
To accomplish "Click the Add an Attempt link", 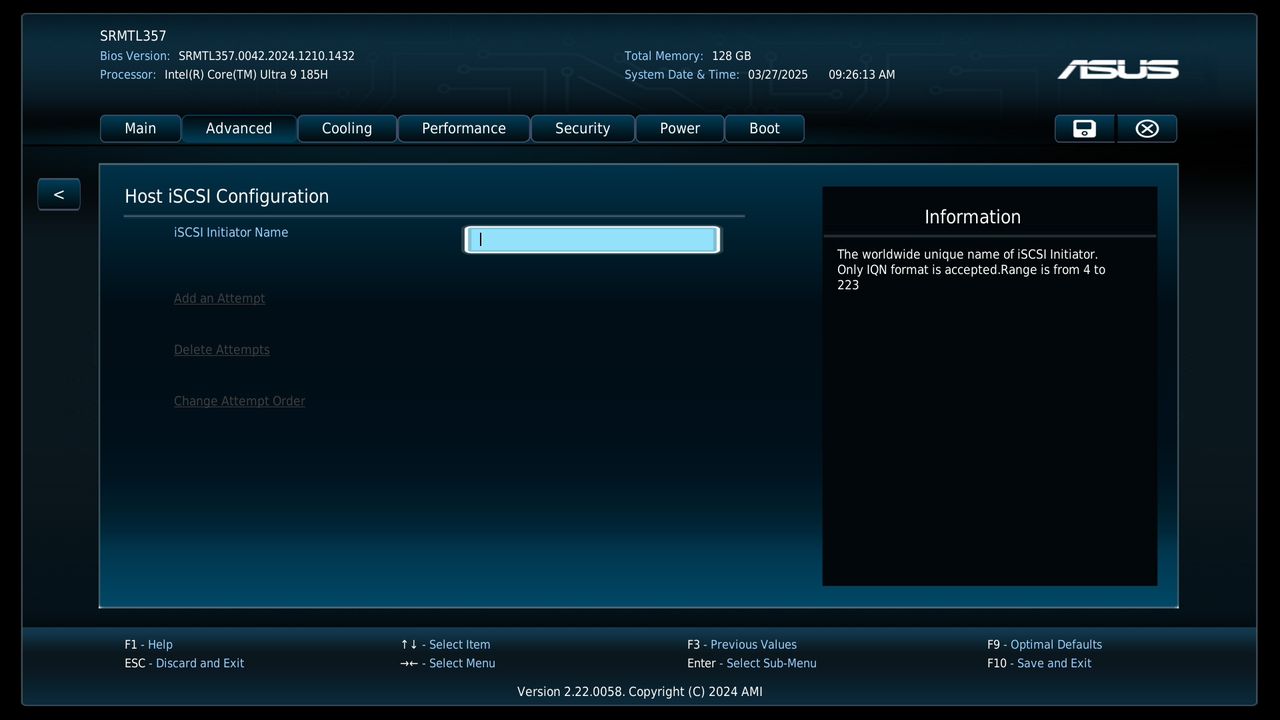I will click(x=219, y=298).
